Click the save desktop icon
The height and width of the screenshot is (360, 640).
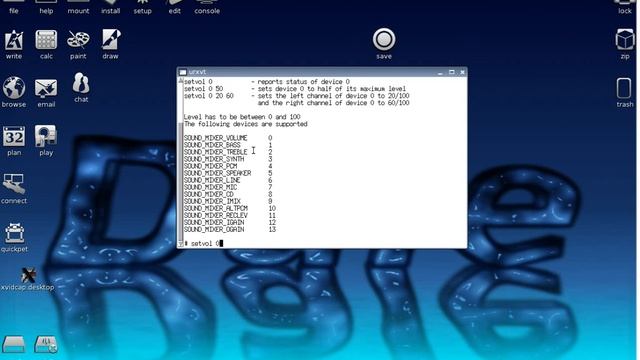384,43
